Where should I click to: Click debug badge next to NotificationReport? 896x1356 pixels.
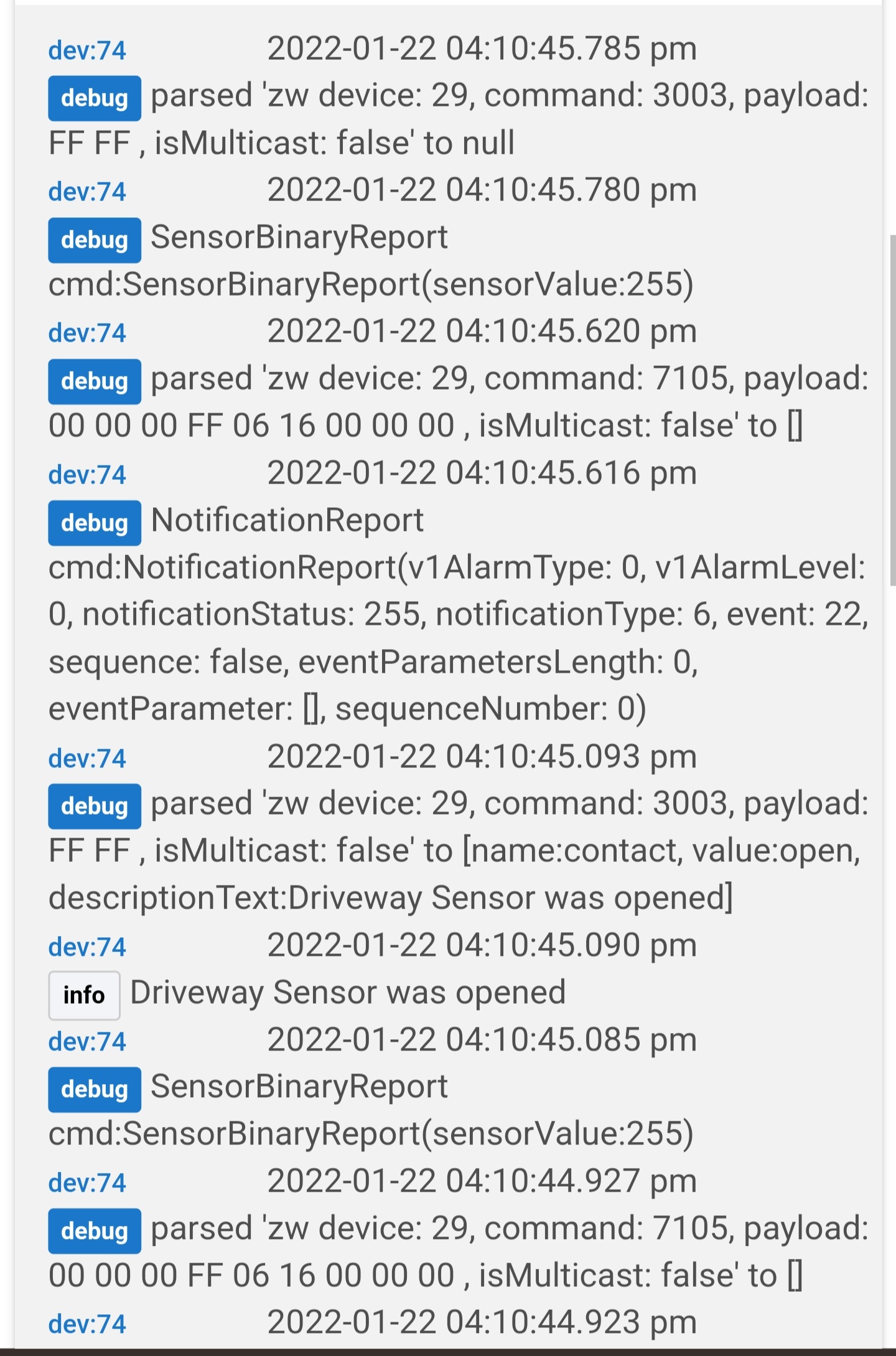95,523
